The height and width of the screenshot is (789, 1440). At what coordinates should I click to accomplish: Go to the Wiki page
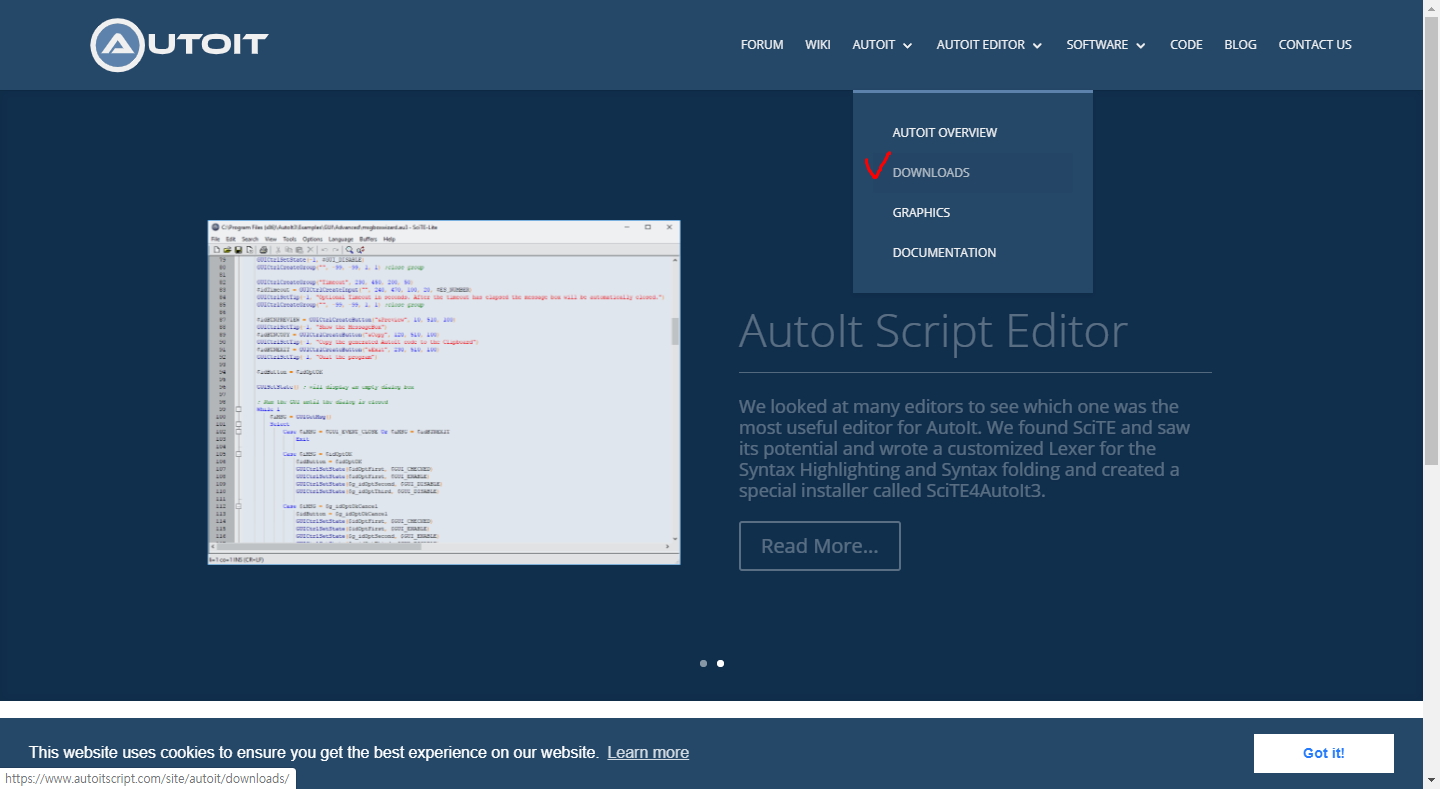(x=818, y=45)
